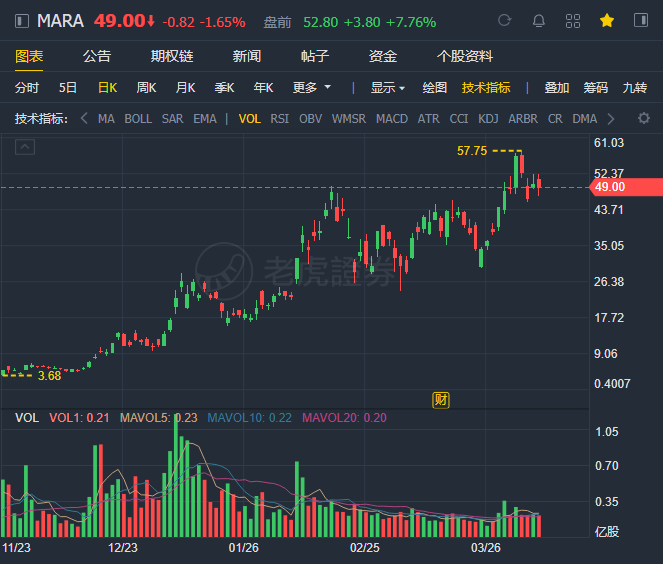663x564 pixels.
Task: Select the 周K period button
Action: [146, 88]
